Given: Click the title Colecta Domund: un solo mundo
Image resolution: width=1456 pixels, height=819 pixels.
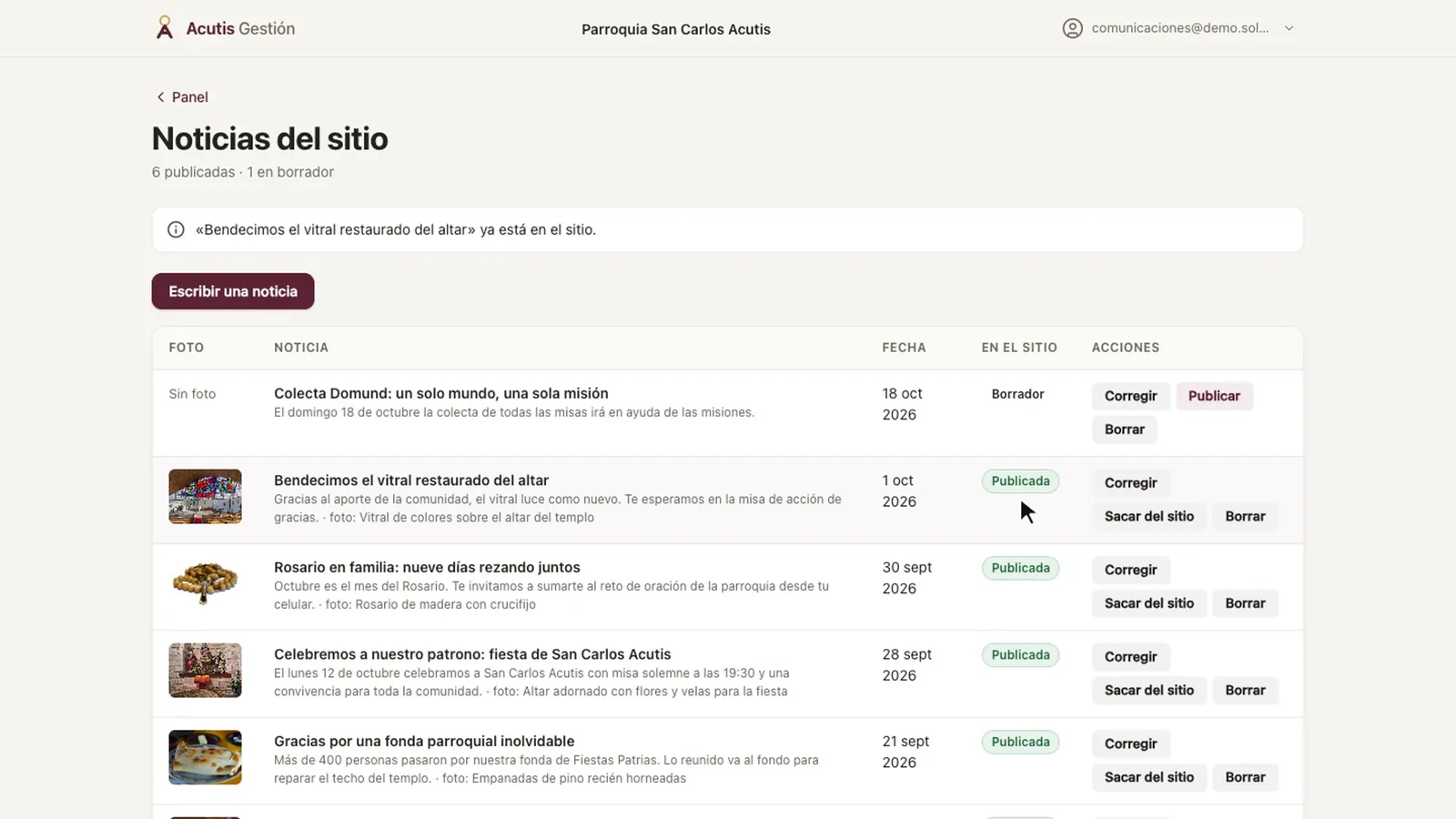Looking at the screenshot, I should point(441,393).
